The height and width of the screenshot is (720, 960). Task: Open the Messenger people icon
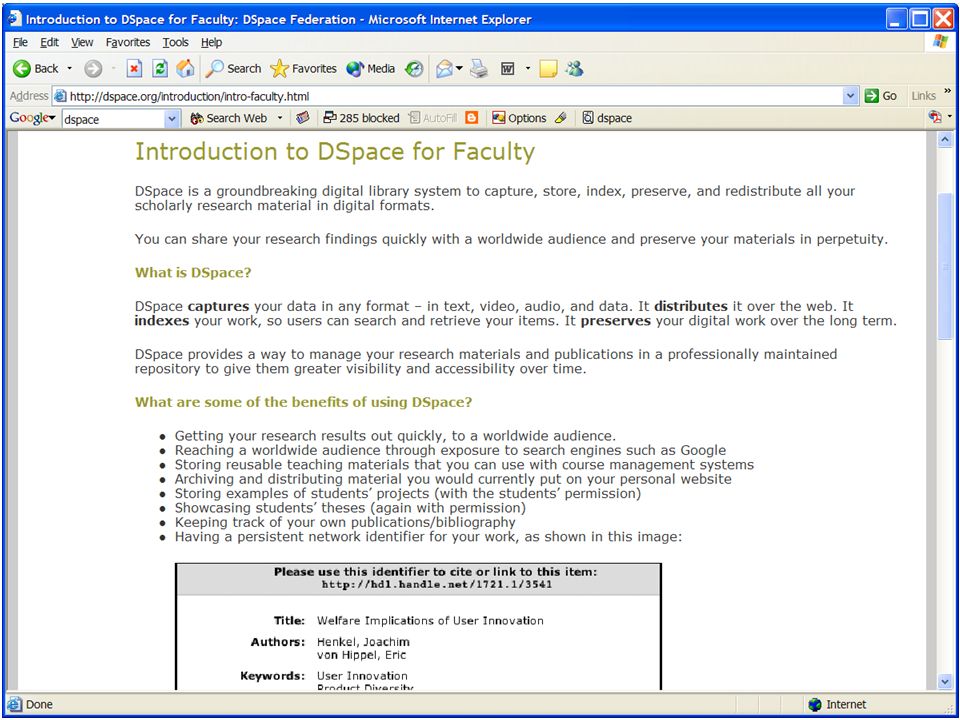574,69
